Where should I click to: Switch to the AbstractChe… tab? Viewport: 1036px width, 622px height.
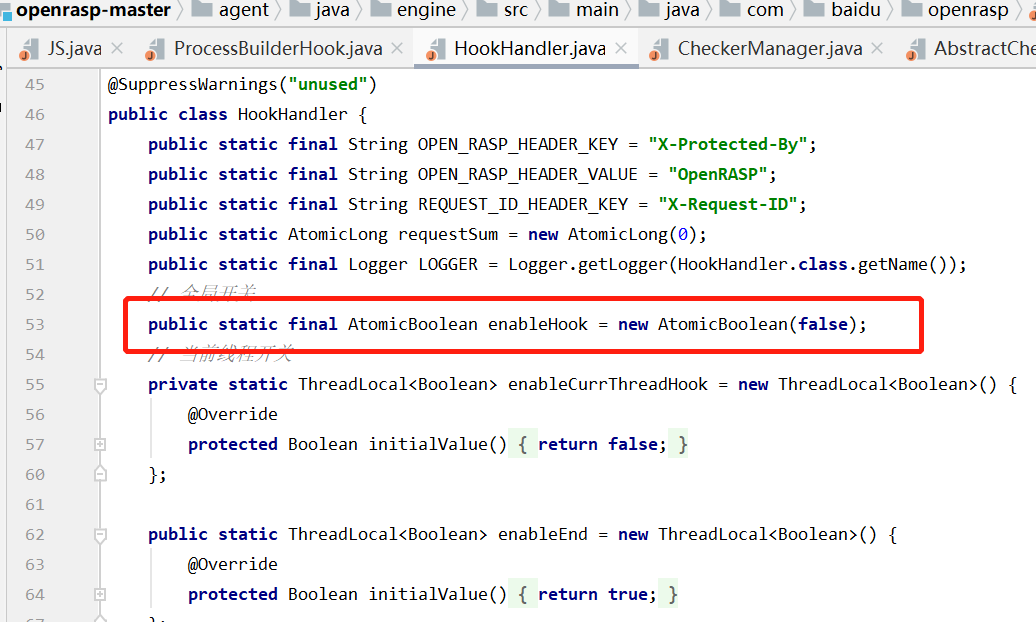pyautogui.click(x=984, y=48)
